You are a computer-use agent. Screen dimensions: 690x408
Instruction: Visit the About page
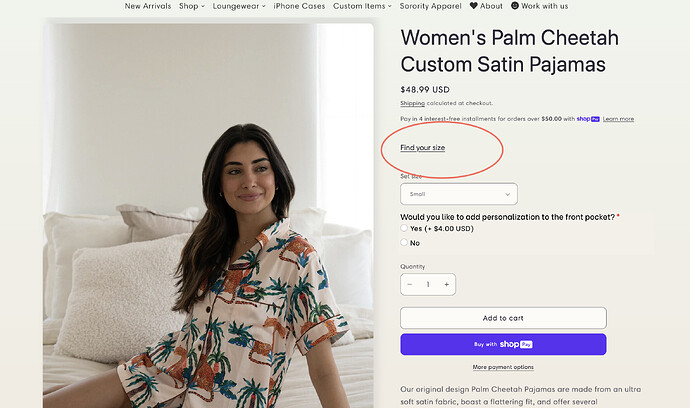486,6
